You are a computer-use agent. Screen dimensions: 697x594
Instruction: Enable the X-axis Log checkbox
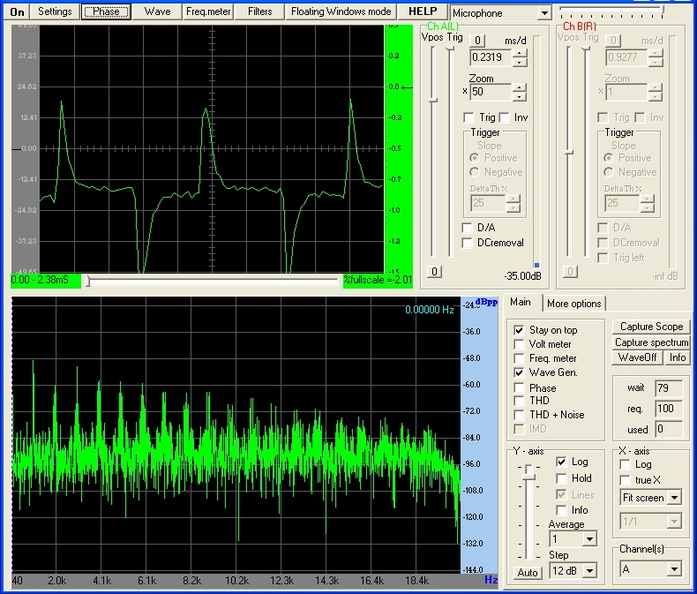click(625, 465)
